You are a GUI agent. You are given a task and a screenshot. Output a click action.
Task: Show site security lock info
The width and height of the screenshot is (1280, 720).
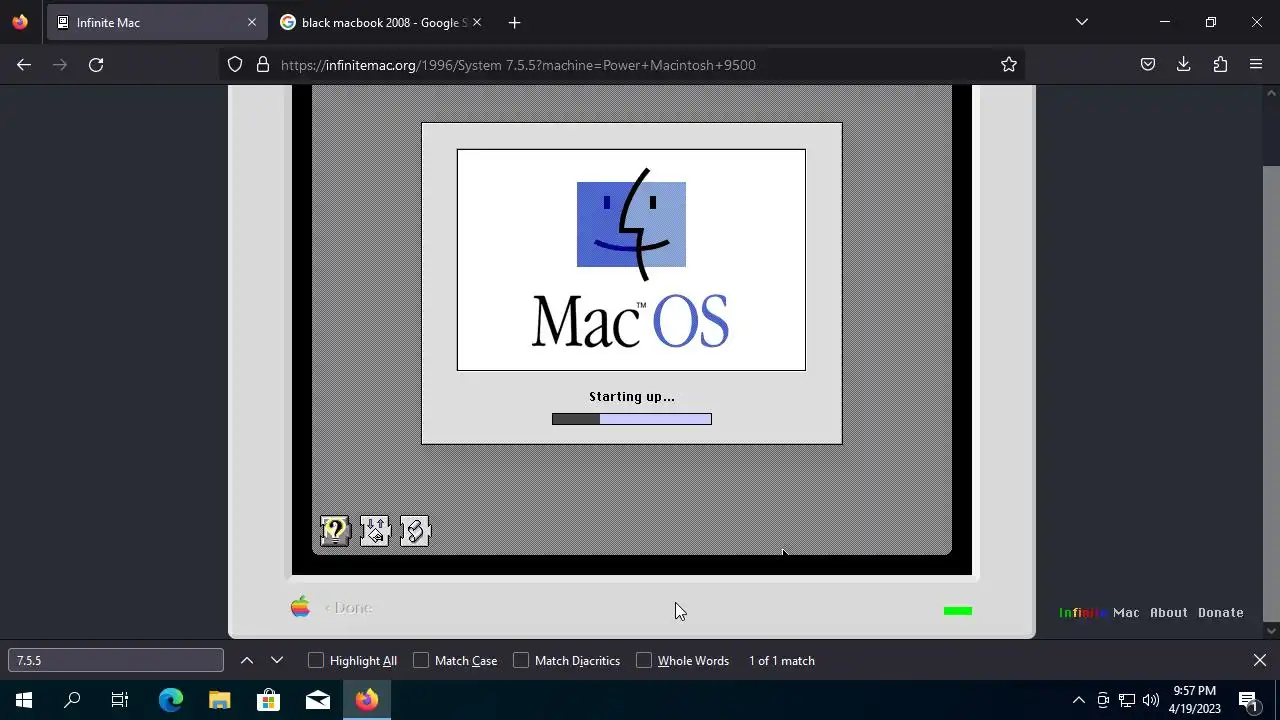point(263,64)
